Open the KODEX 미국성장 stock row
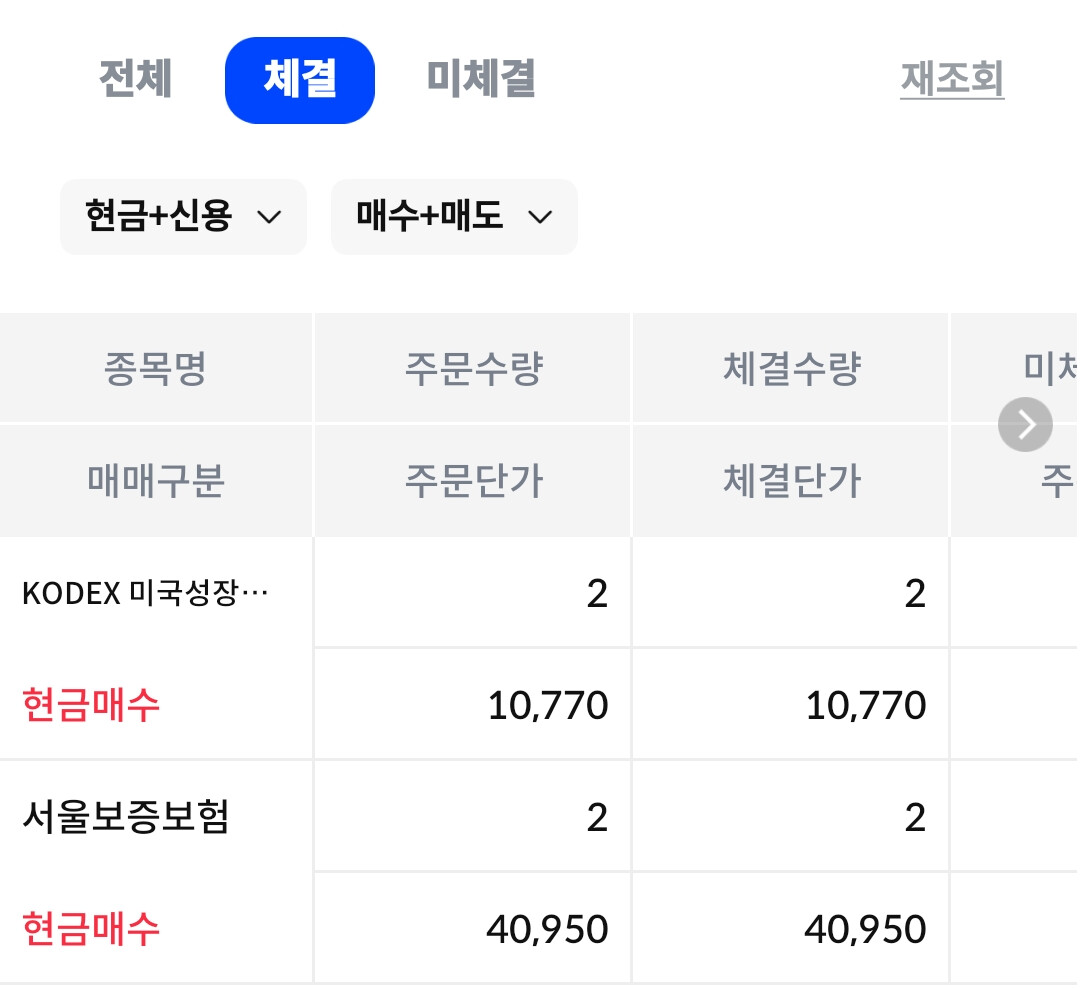1080x988 pixels. (145, 593)
